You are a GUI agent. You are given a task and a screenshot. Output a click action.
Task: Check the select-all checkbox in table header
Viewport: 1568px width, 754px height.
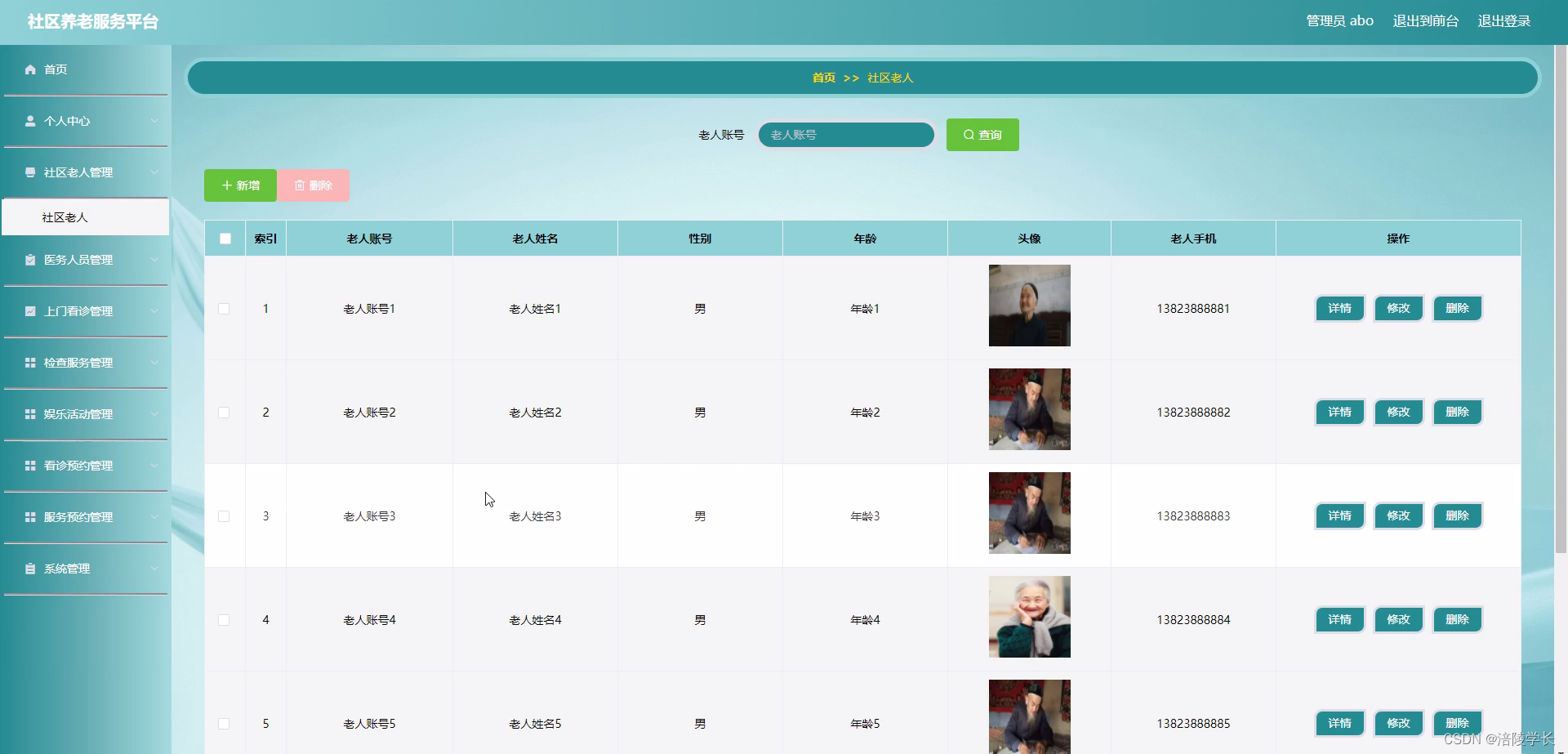tap(225, 238)
